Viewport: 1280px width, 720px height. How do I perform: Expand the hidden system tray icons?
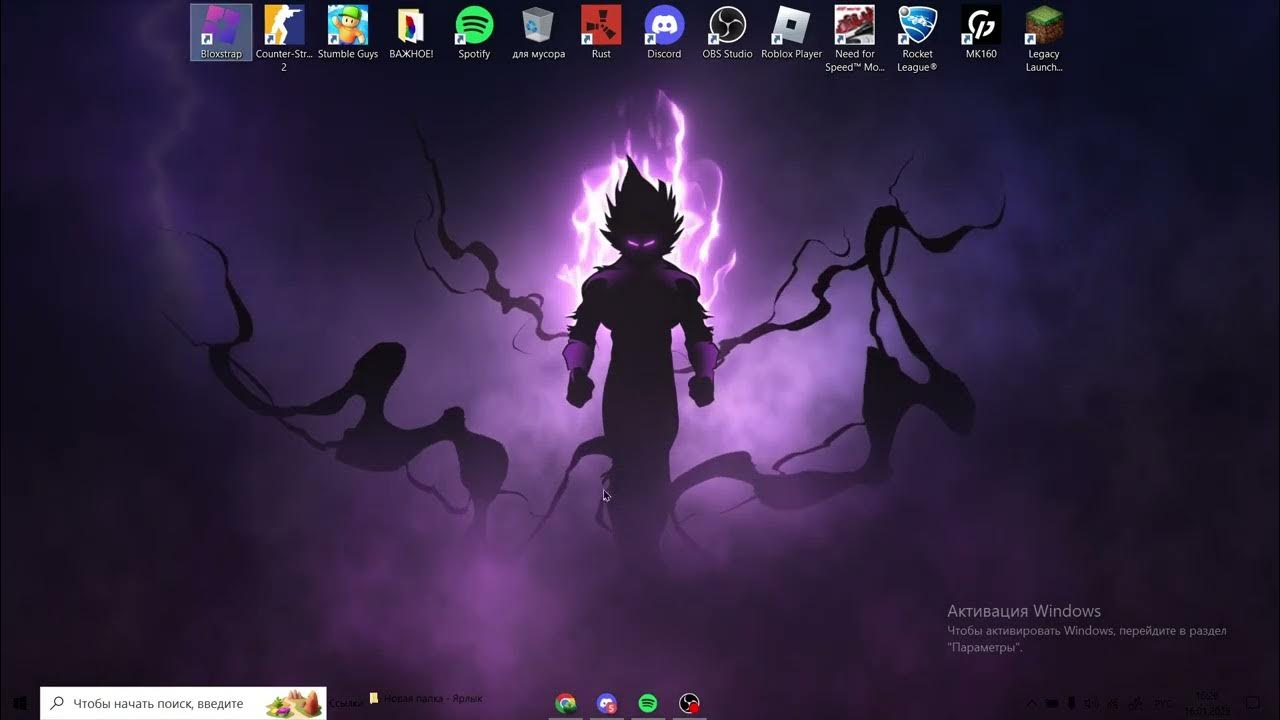click(1031, 703)
